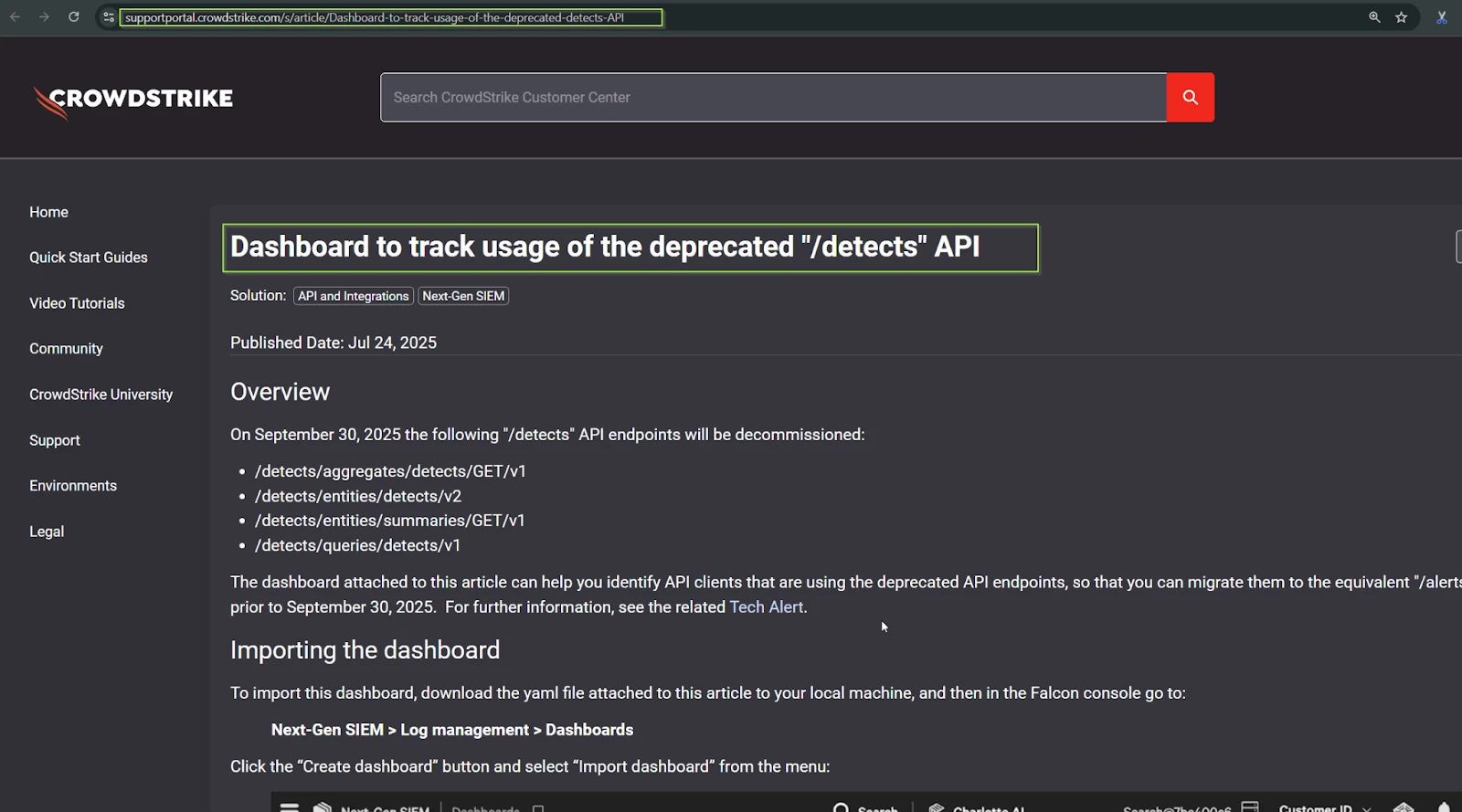Click the Next-Gen SIEM solution tag
Screen dimensions: 1462x812
coord(463,296)
